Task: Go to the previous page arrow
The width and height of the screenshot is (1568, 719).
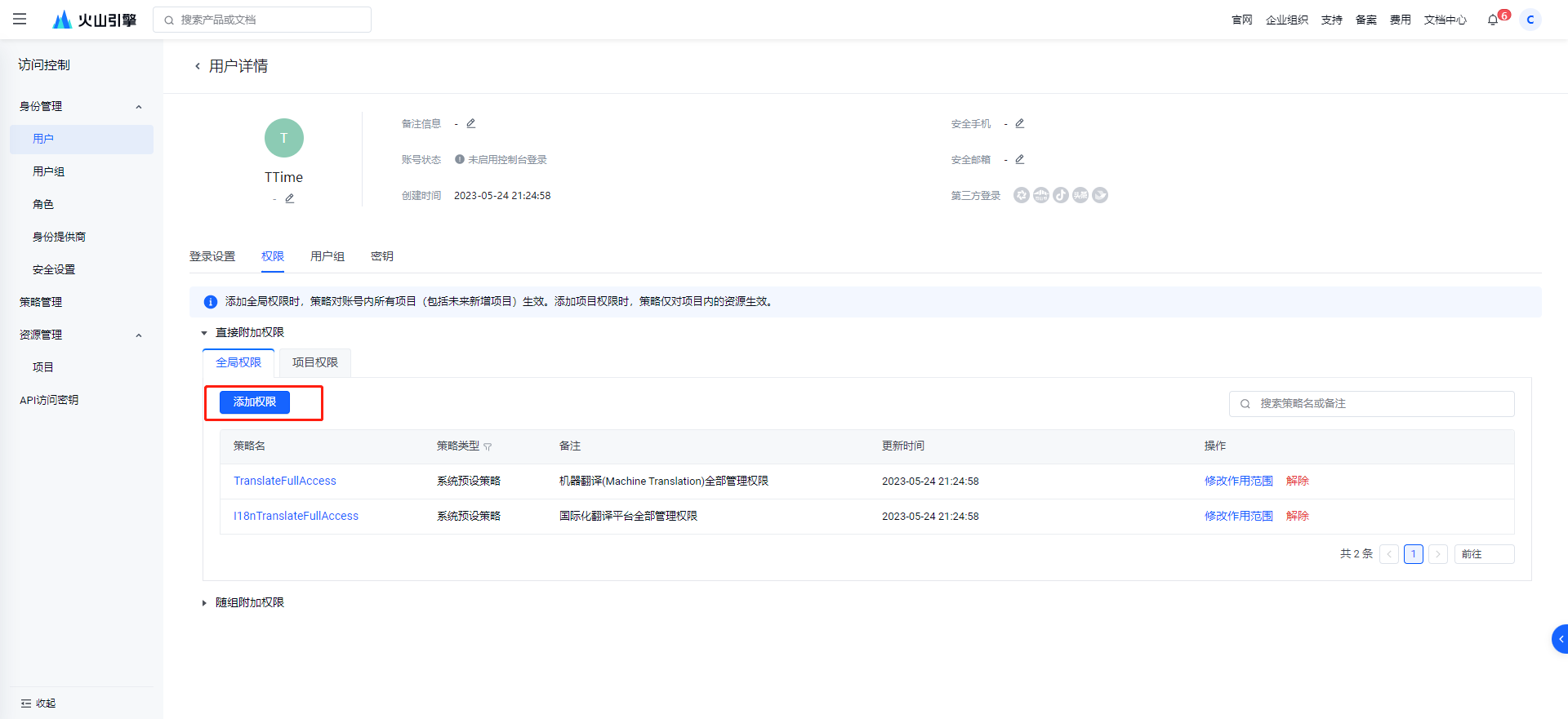Action: [x=1389, y=554]
